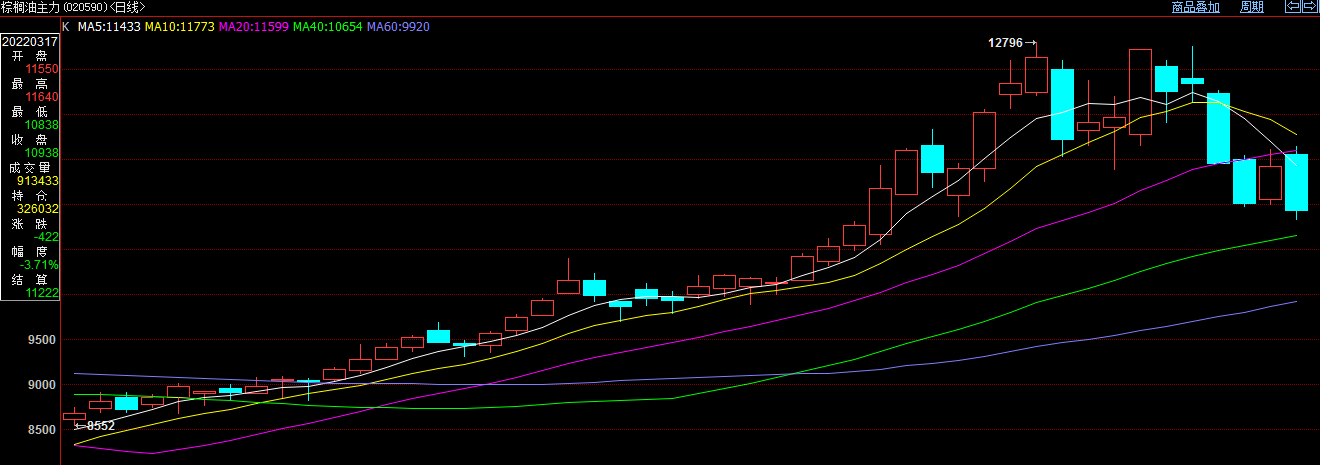The width and height of the screenshot is (1320, 465).
Task: Click the closing price value 10938
Action: (x=43, y=153)
